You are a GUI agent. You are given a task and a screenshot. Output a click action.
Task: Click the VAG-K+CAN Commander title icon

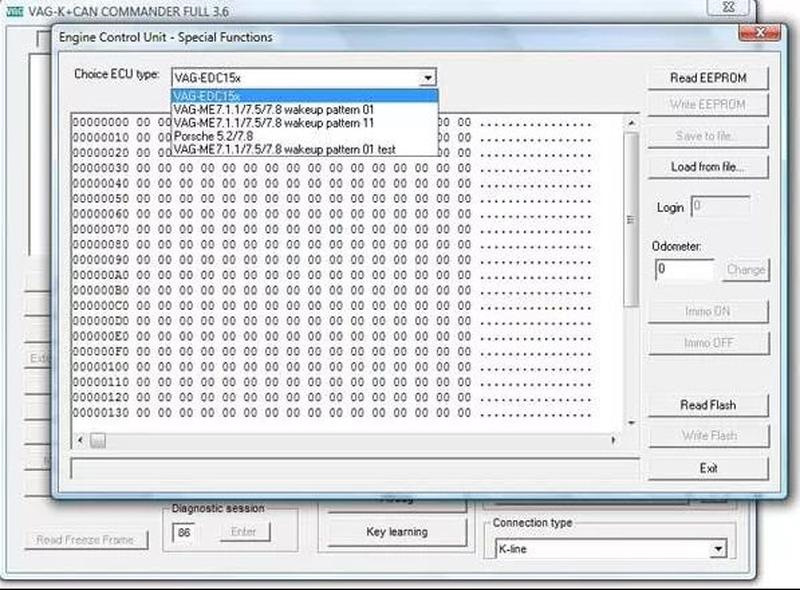(14, 11)
